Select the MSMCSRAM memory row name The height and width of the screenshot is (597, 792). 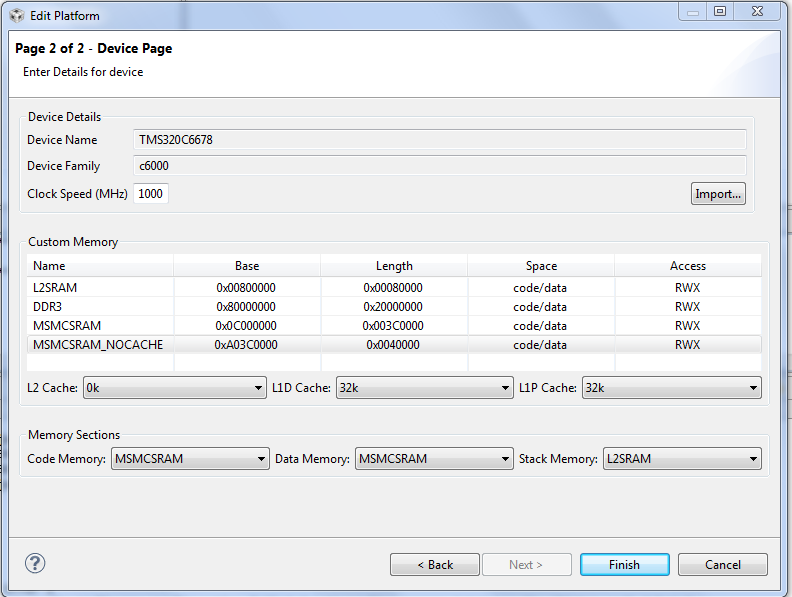(x=67, y=326)
